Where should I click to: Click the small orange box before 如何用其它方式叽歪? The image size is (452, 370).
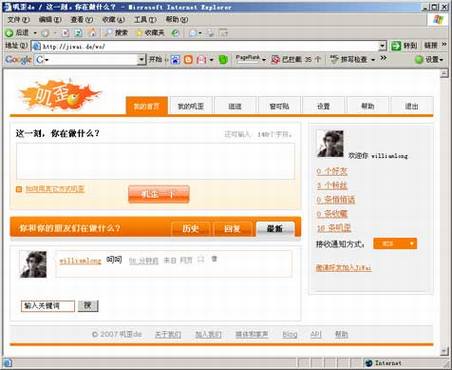click(x=19, y=189)
